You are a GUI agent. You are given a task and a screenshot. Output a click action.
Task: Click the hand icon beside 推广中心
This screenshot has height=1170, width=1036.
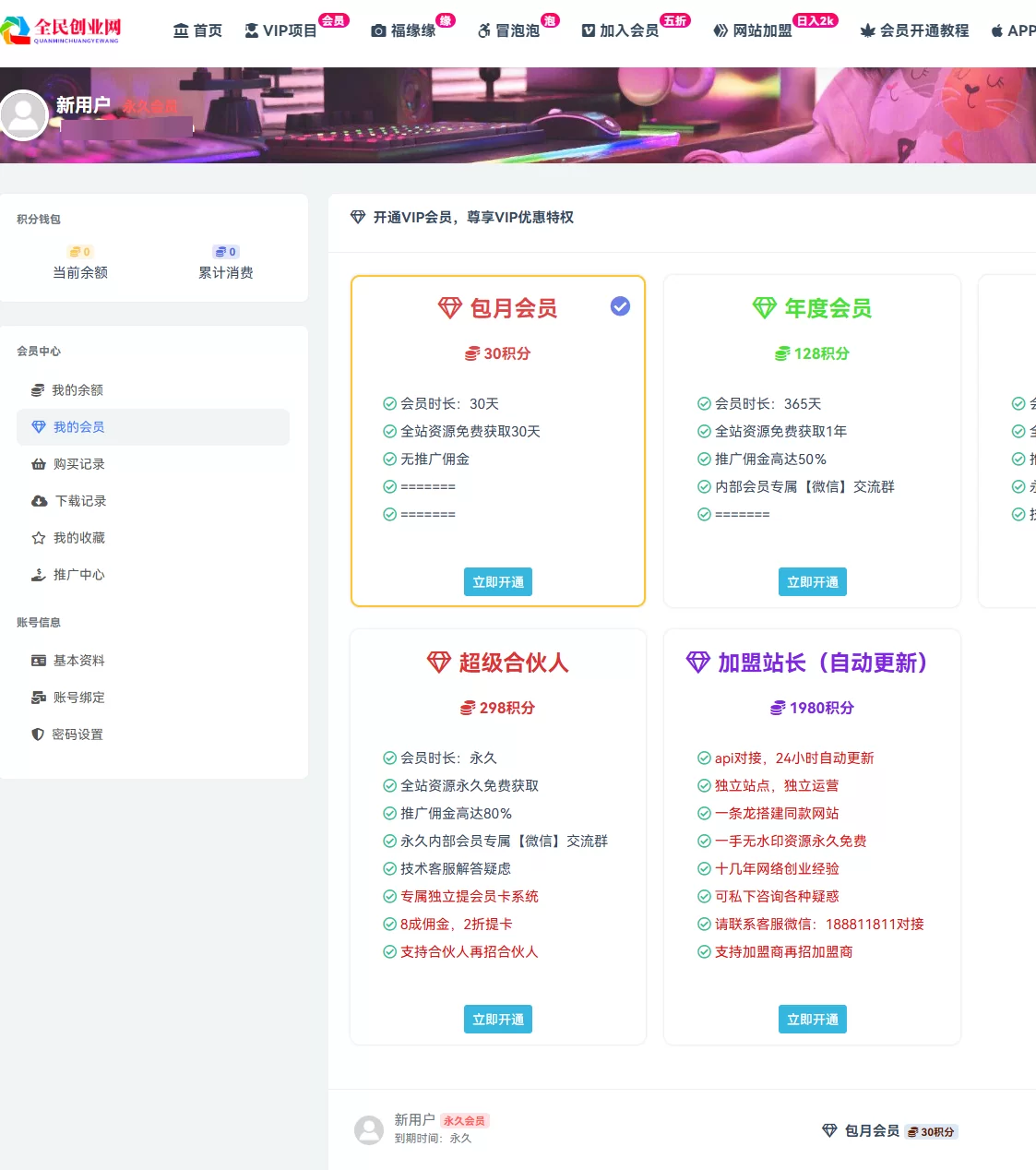(x=39, y=575)
